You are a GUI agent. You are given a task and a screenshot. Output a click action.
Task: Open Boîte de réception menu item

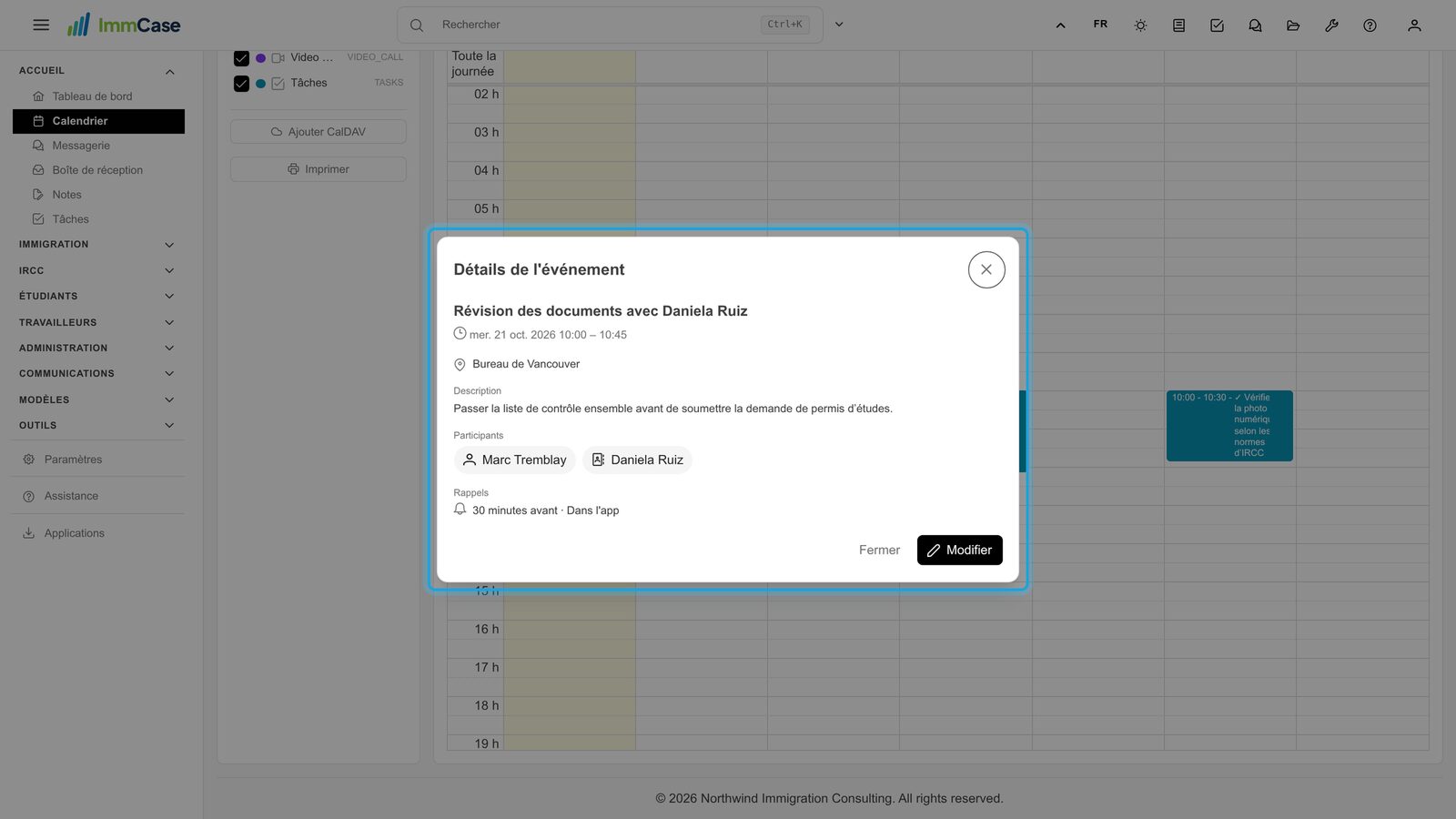tap(98, 170)
